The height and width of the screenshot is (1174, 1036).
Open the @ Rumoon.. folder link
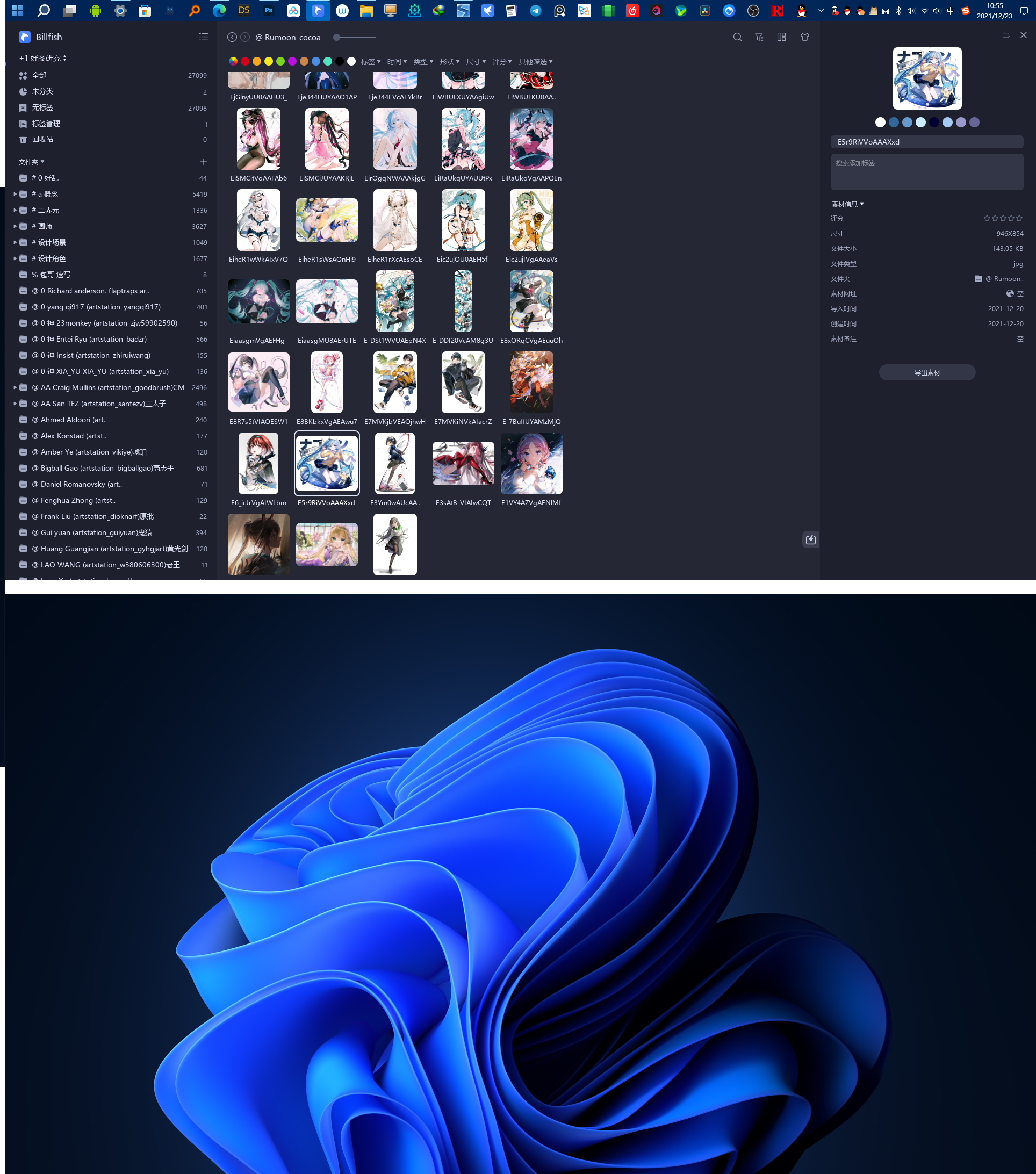(x=999, y=278)
